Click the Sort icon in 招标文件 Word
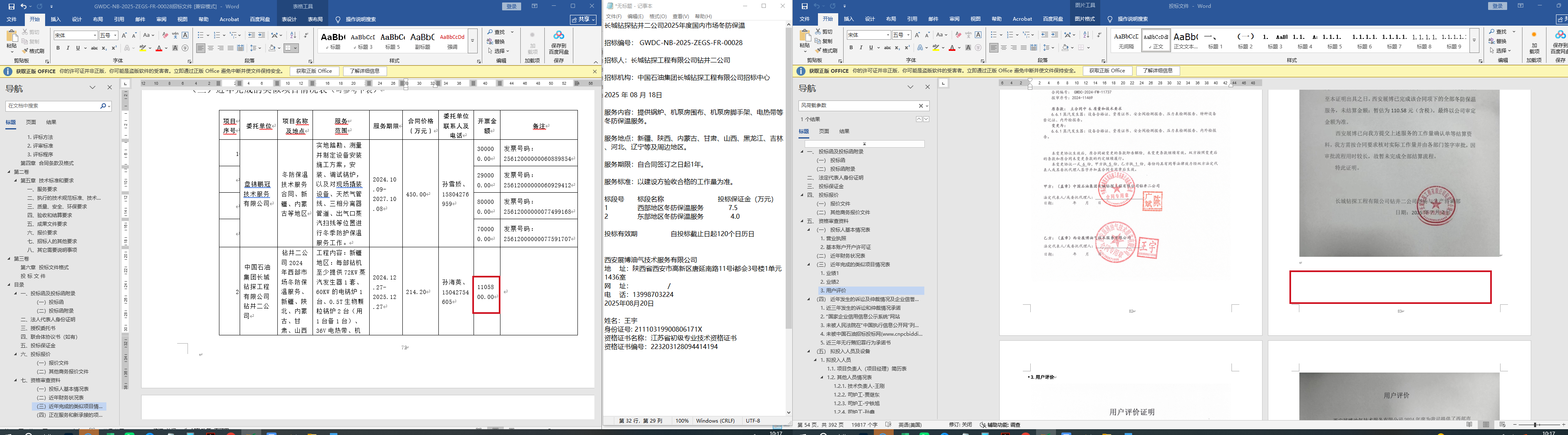This screenshot has height=435, width=1568. 293,35
